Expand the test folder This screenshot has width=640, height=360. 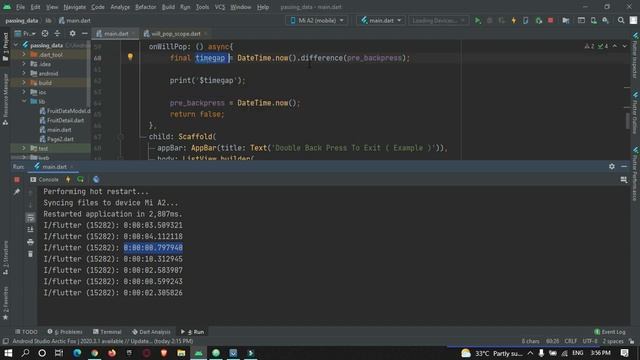tap(24, 148)
